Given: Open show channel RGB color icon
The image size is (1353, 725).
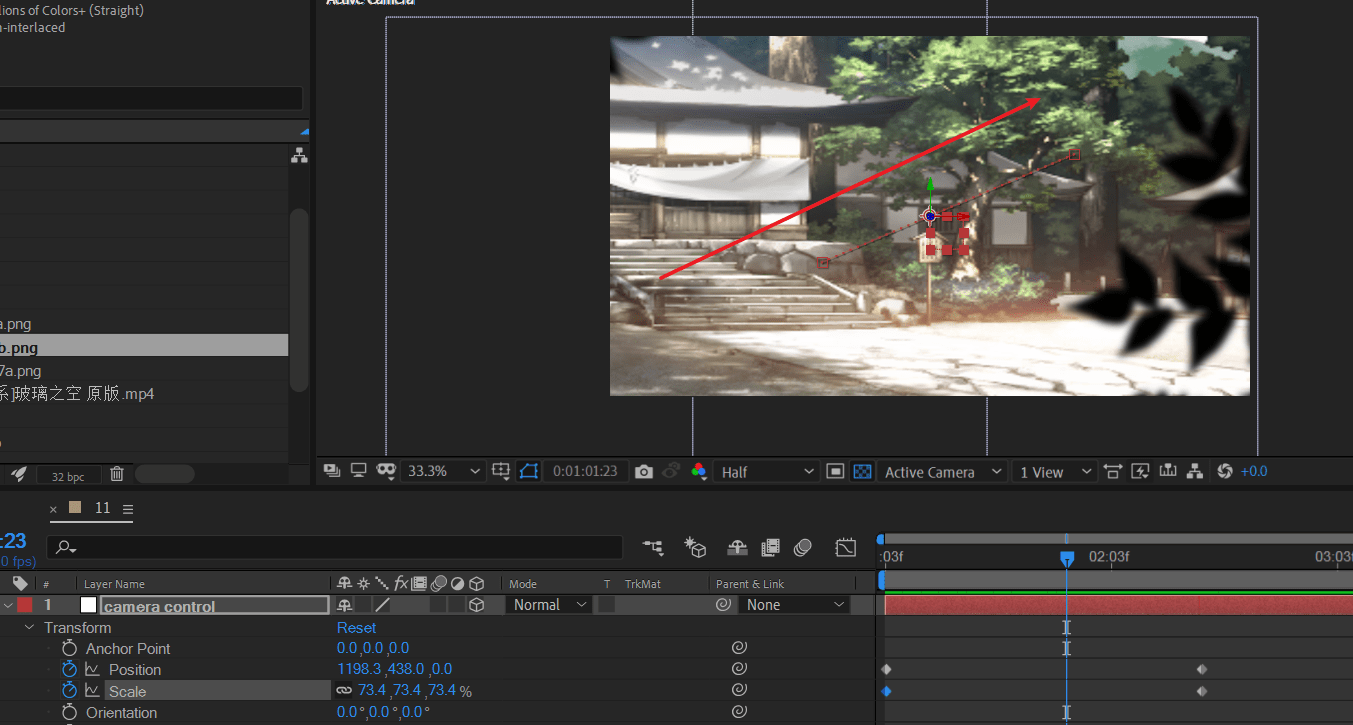Looking at the screenshot, I should tap(699, 471).
